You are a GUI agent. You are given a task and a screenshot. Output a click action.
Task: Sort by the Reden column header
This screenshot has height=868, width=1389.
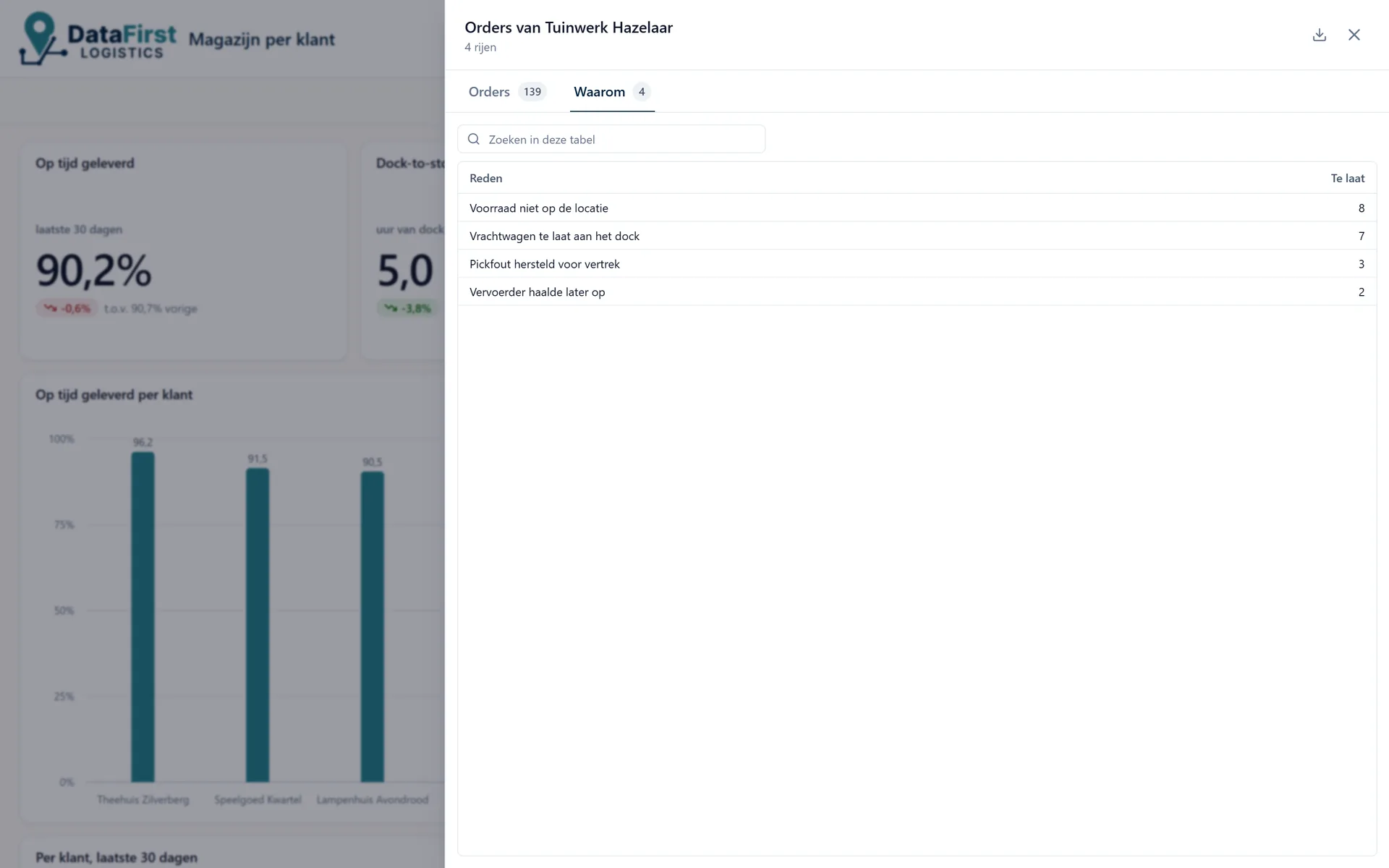485,178
